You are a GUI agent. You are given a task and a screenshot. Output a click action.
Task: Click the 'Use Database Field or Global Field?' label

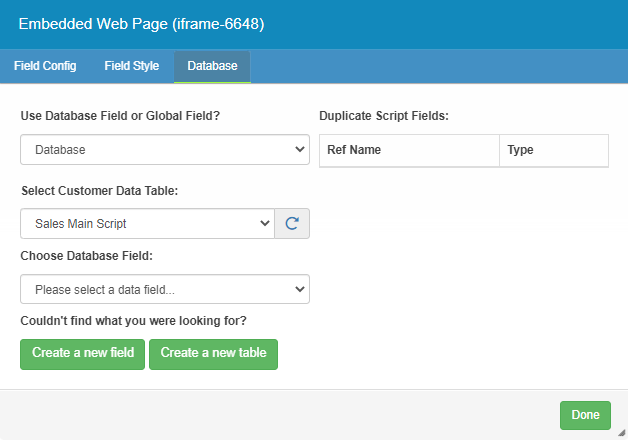click(120, 116)
